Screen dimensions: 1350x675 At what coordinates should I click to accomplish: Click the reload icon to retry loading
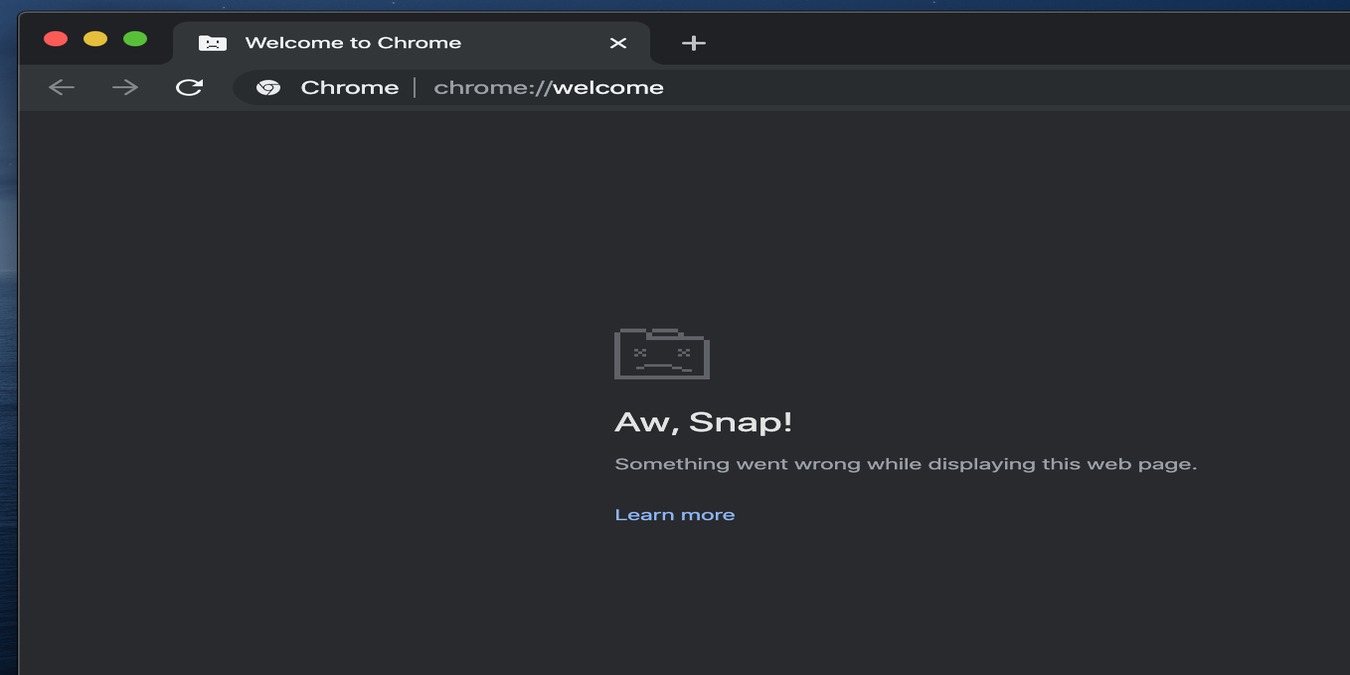coord(190,87)
